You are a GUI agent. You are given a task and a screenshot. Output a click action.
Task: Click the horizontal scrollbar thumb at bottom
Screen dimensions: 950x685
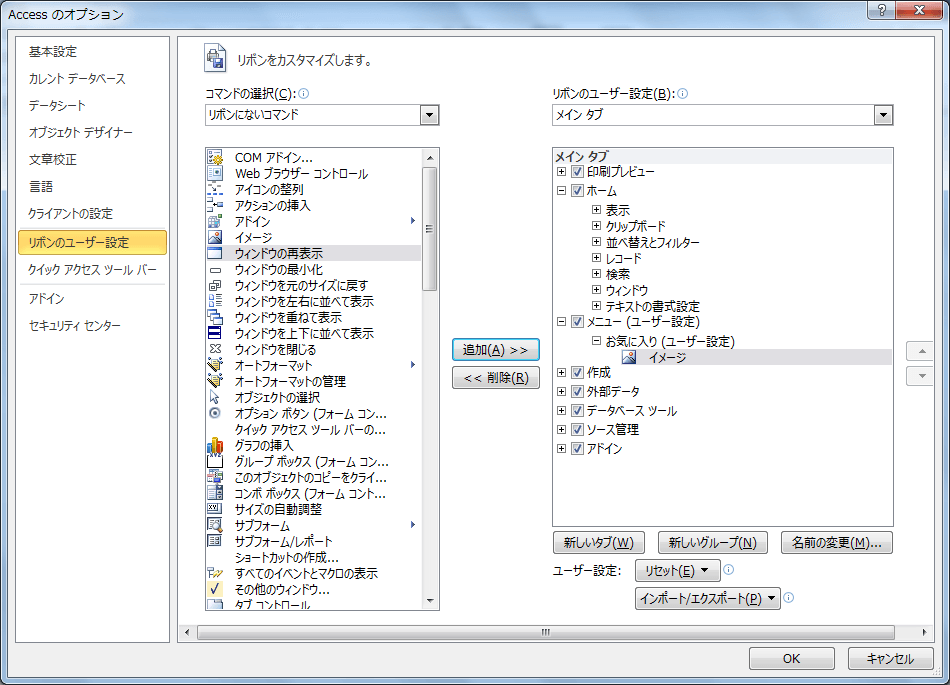click(x=546, y=632)
